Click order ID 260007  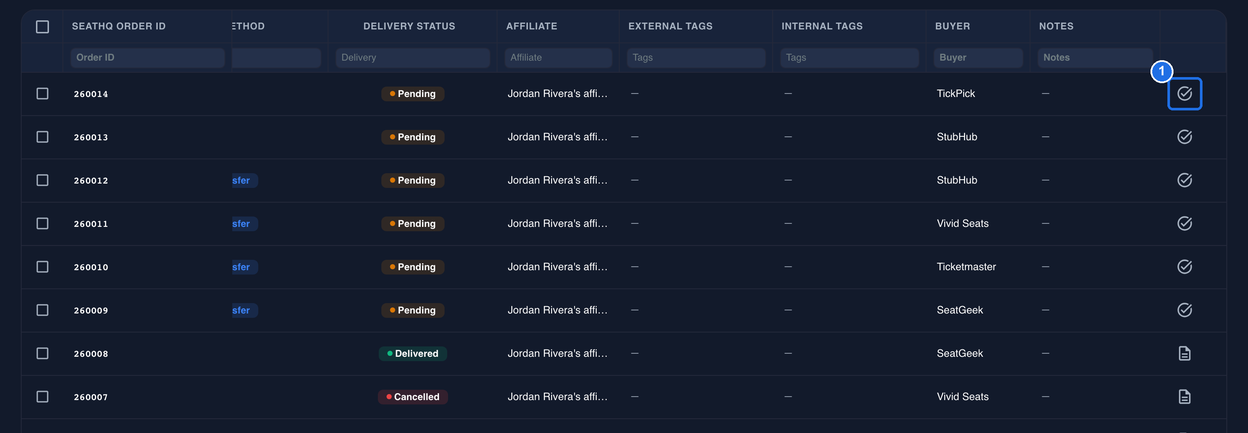coord(91,397)
